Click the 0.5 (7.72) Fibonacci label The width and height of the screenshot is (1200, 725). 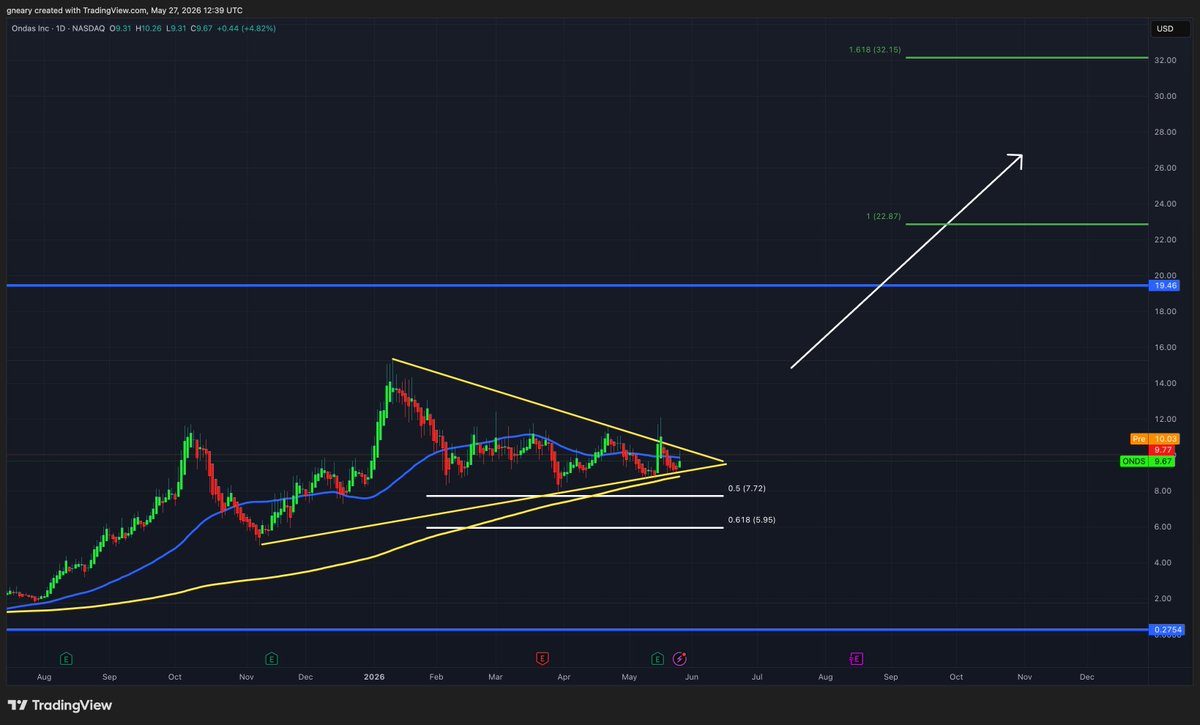click(747, 488)
